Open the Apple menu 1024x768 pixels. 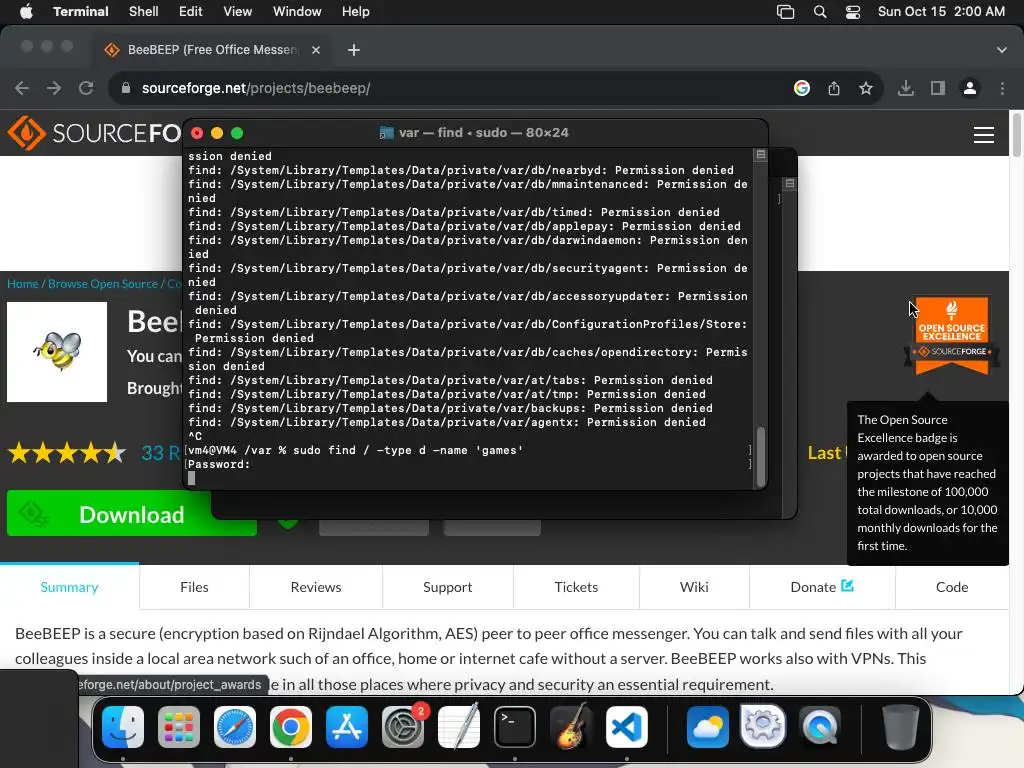pos(26,12)
